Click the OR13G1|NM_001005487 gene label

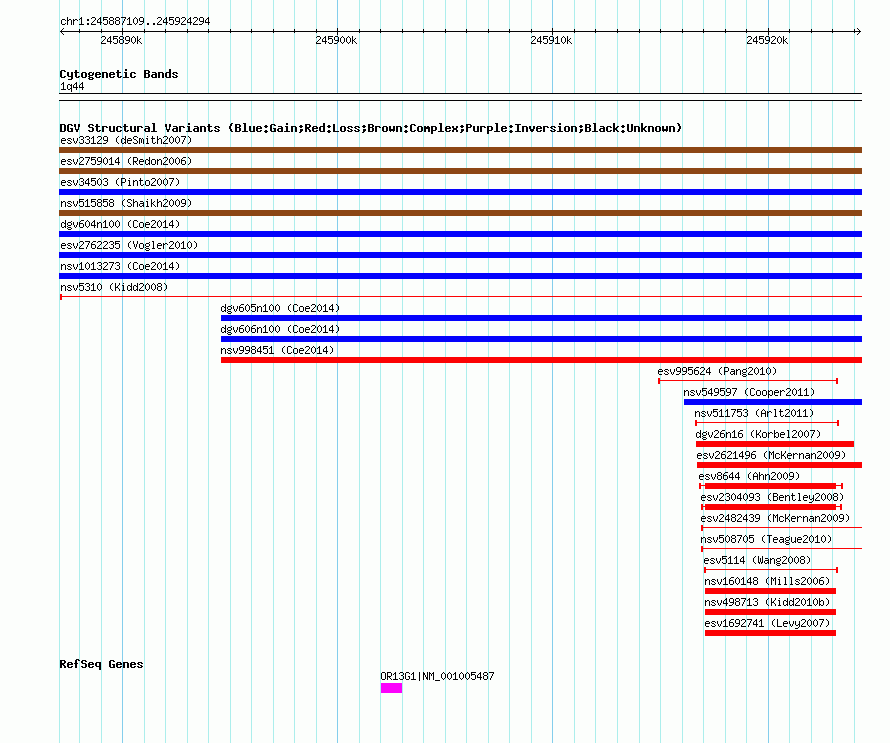pyautogui.click(x=437, y=676)
